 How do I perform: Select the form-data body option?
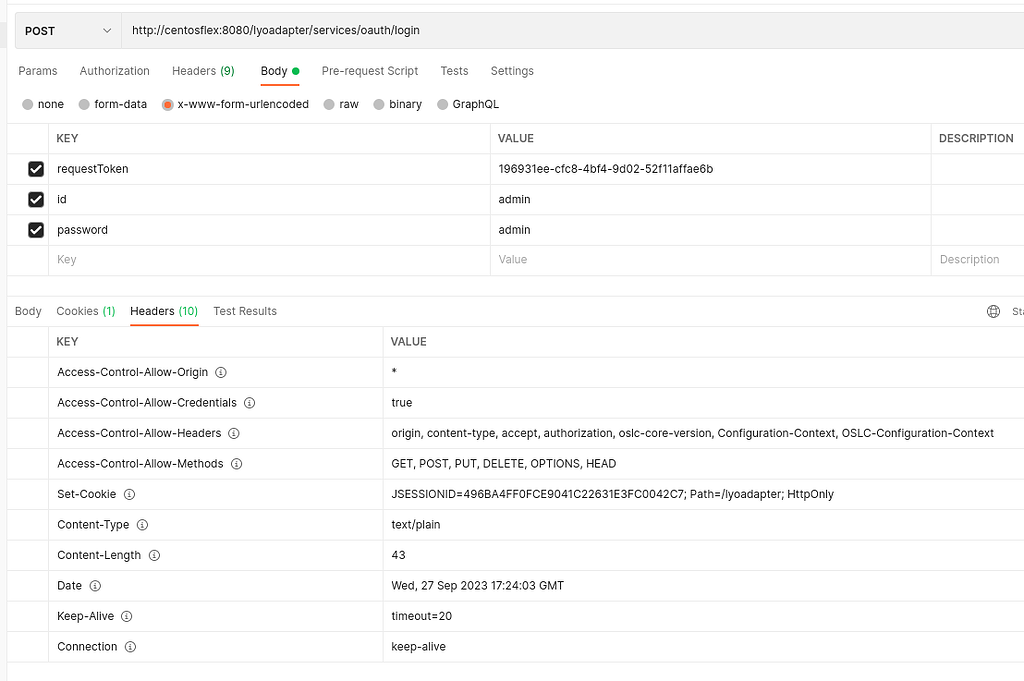(112, 104)
